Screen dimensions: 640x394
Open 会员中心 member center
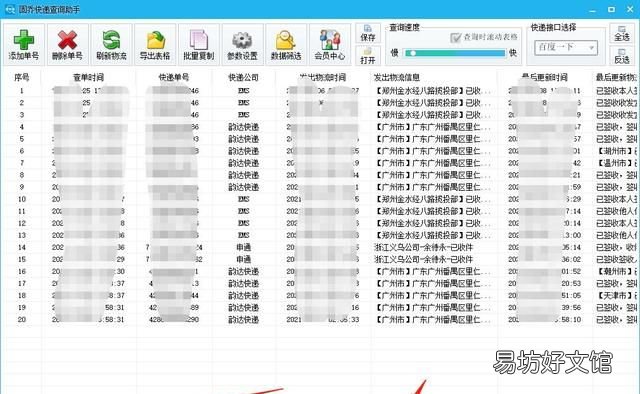coord(329,44)
